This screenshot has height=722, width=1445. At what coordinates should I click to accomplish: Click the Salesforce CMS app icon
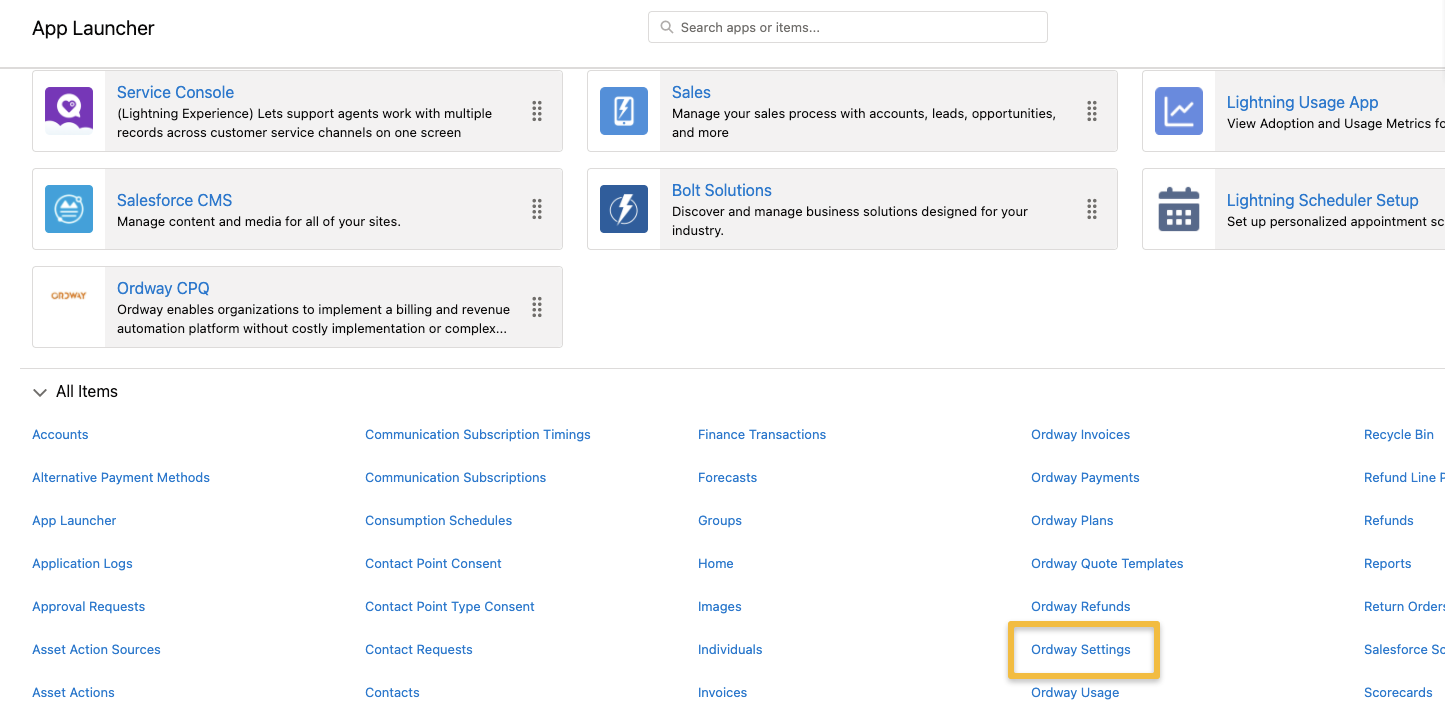coord(69,209)
